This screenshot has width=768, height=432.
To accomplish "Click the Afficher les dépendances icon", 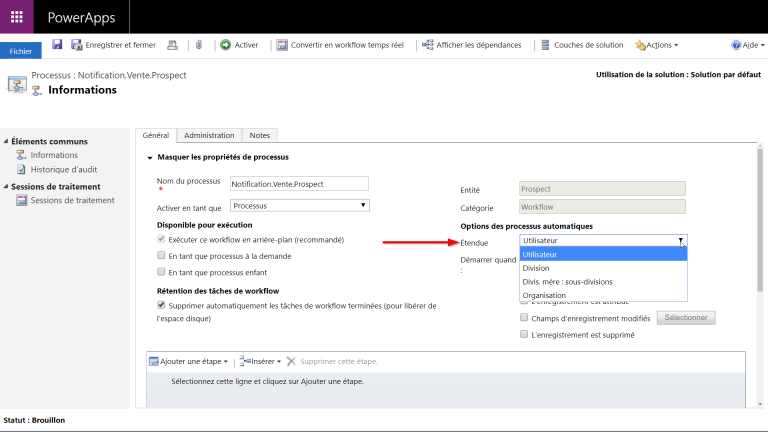I will coord(428,45).
